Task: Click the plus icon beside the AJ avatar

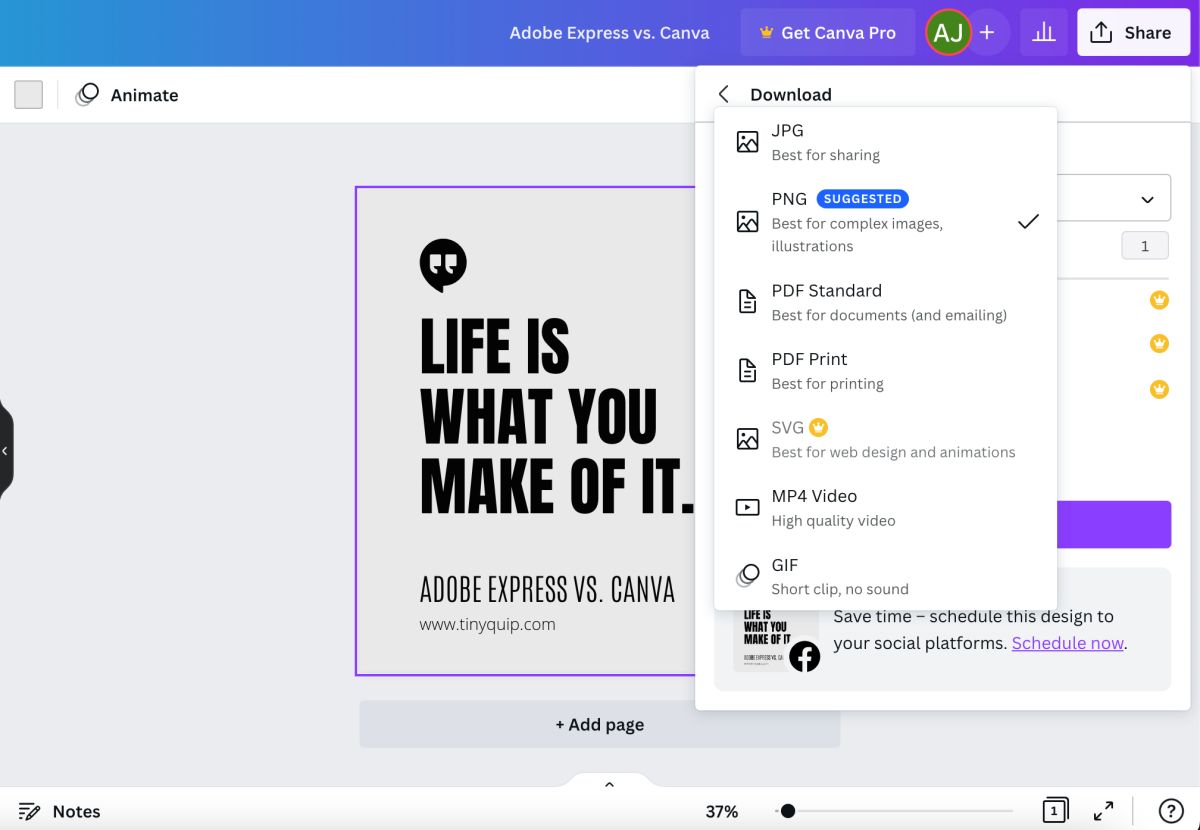Action: [x=987, y=32]
